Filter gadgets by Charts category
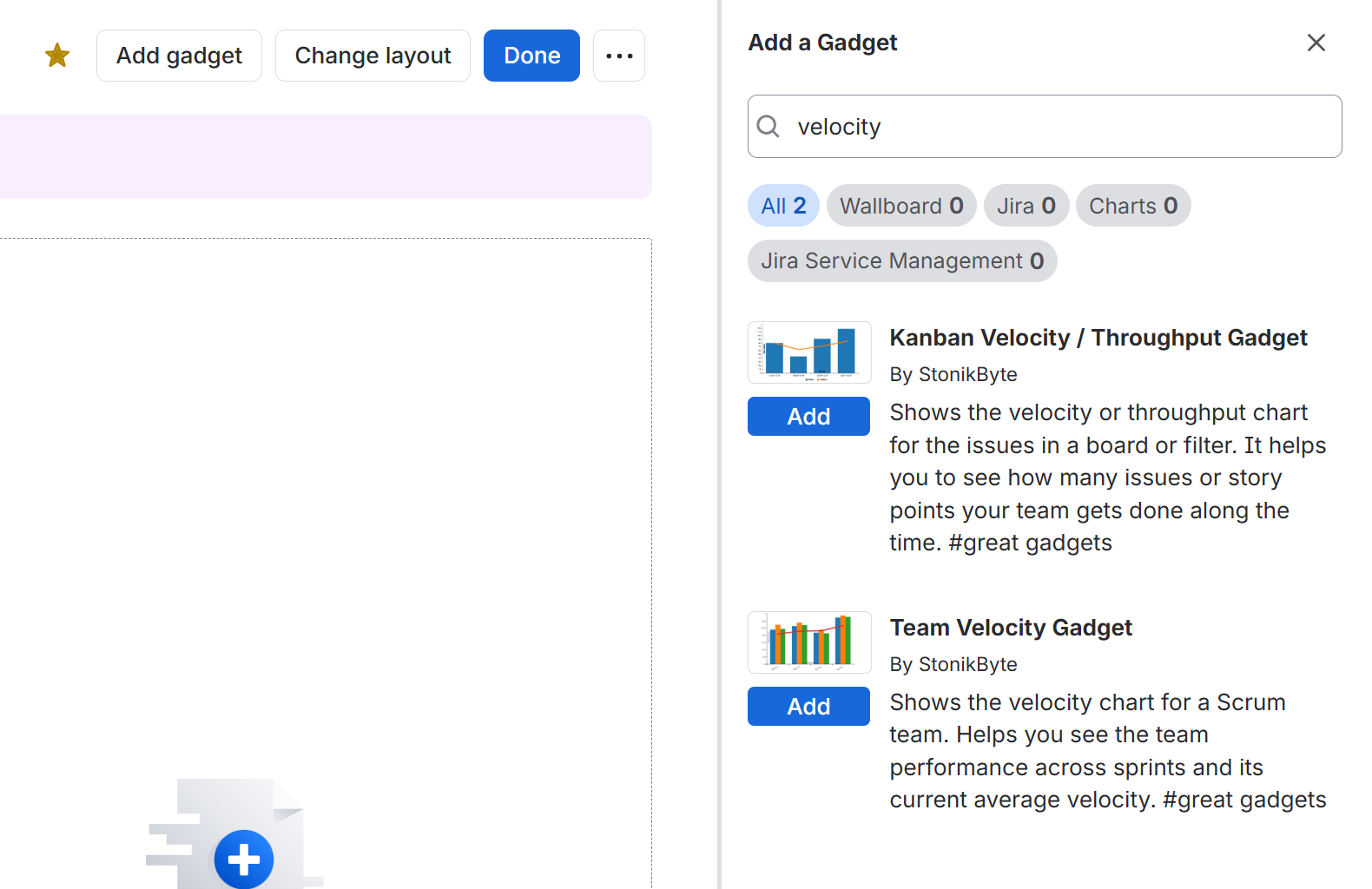 pos(1133,206)
